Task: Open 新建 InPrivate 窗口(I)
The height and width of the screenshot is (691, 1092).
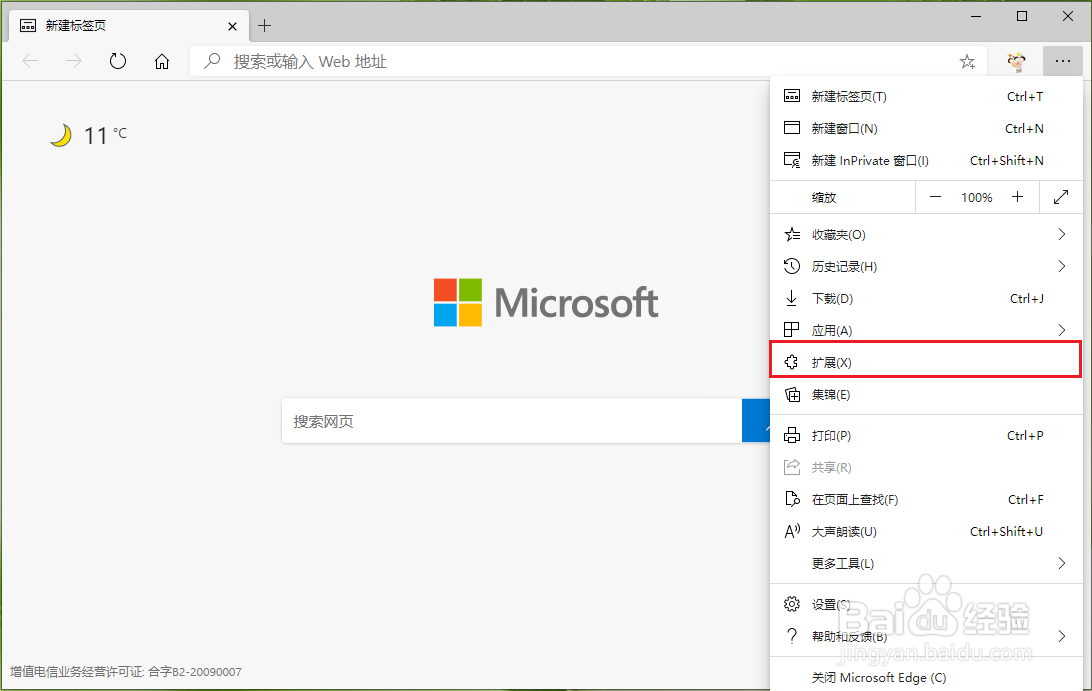Action: 926,160
